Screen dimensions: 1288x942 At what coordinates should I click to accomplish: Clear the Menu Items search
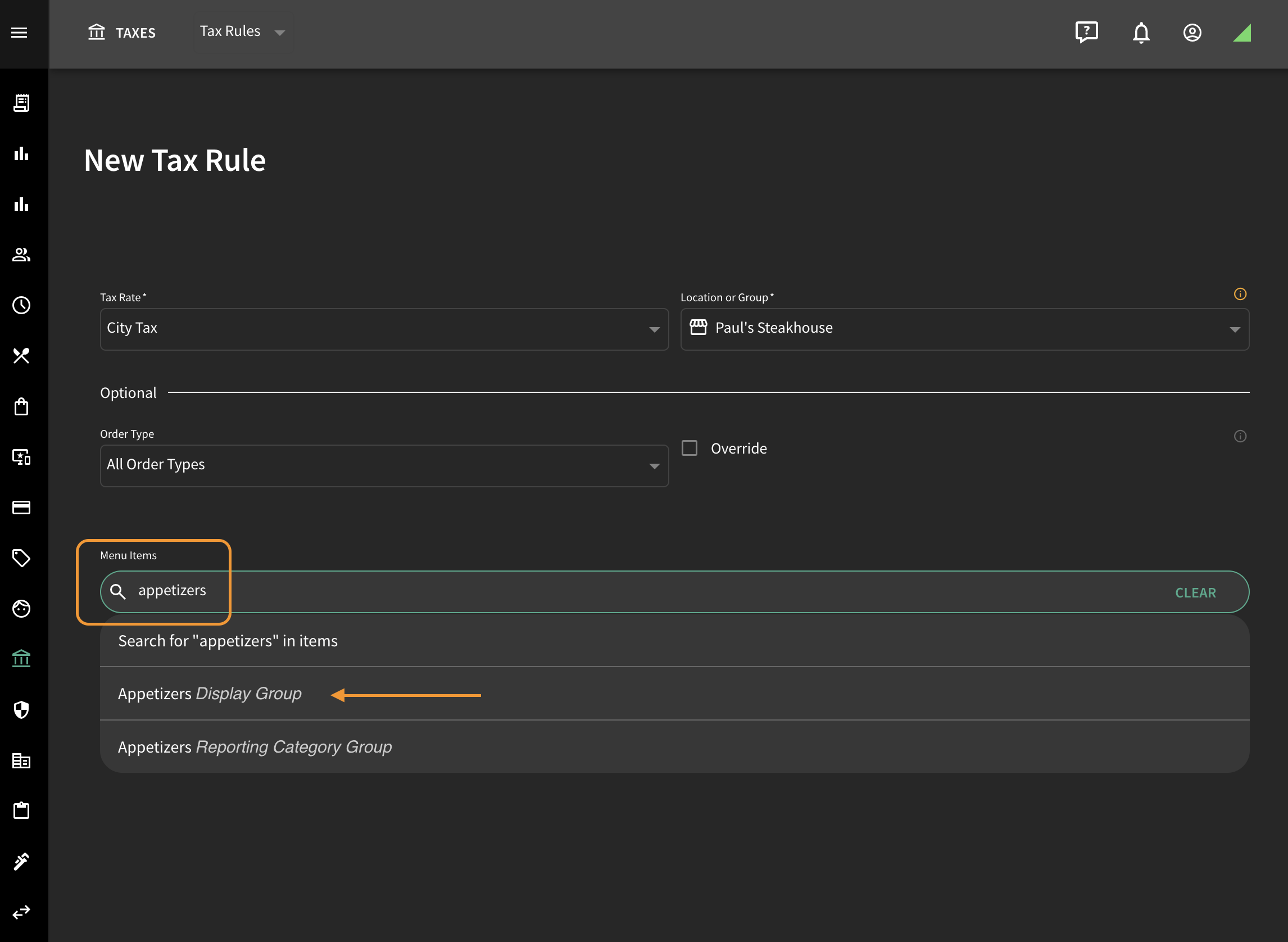pyautogui.click(x=1196, y=592)
